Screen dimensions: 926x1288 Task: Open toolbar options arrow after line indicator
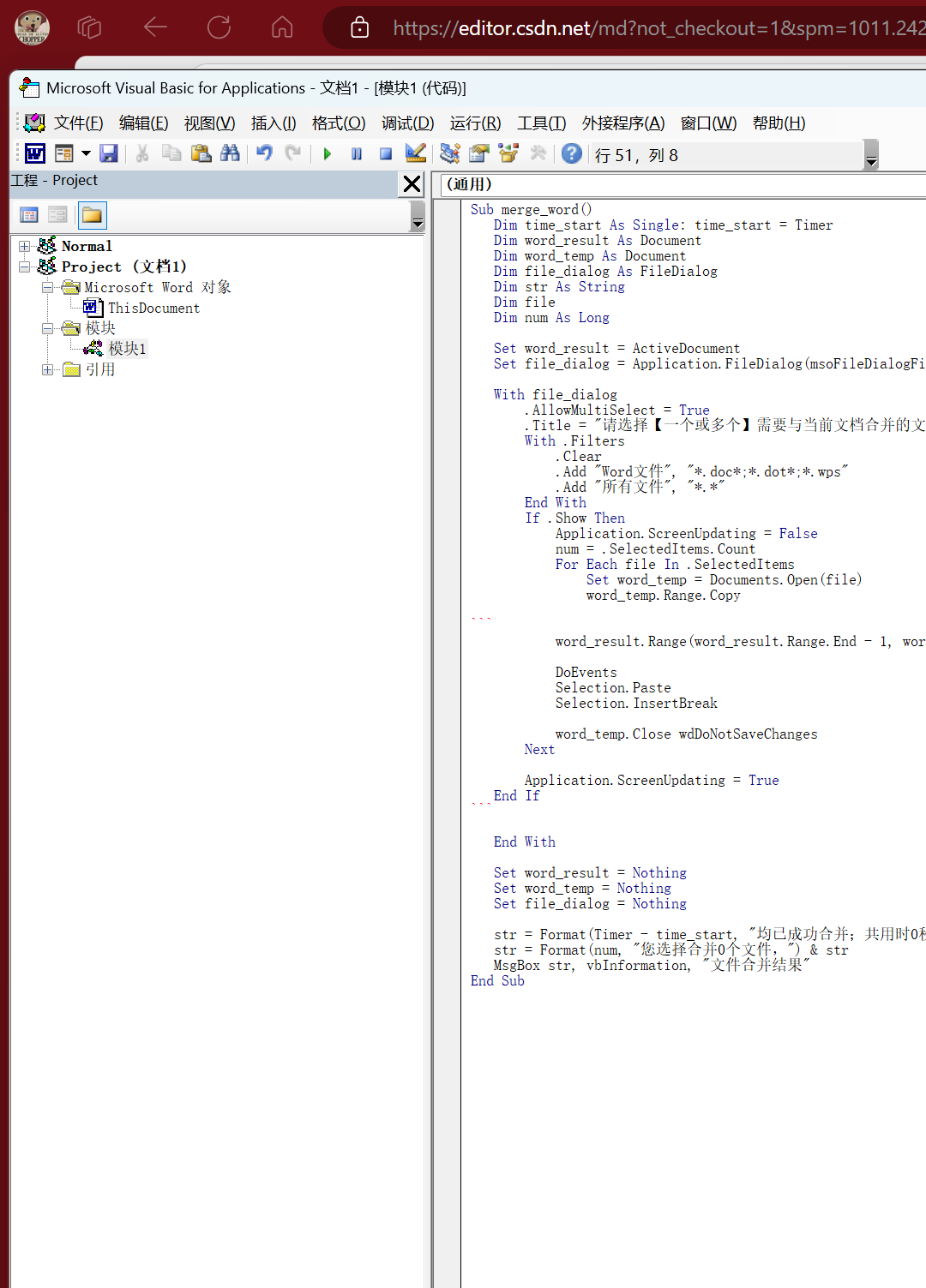pyautogui.click(x=871, y=155)
